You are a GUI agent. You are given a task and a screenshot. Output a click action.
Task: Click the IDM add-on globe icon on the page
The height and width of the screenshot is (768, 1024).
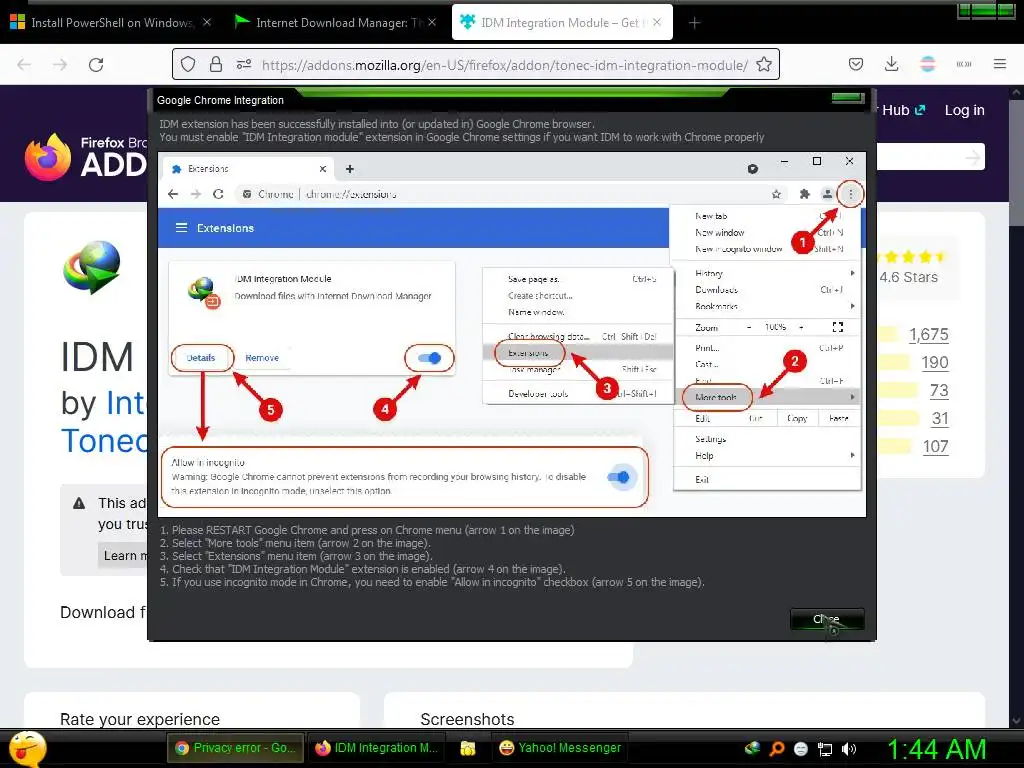coord(92,267)
